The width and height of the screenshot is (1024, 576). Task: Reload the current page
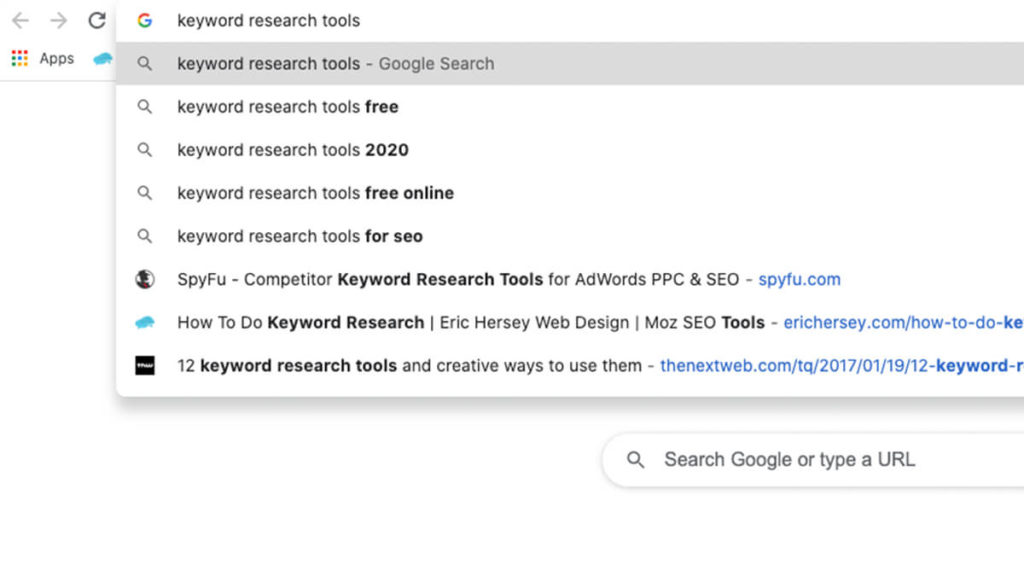pos(97,20)
